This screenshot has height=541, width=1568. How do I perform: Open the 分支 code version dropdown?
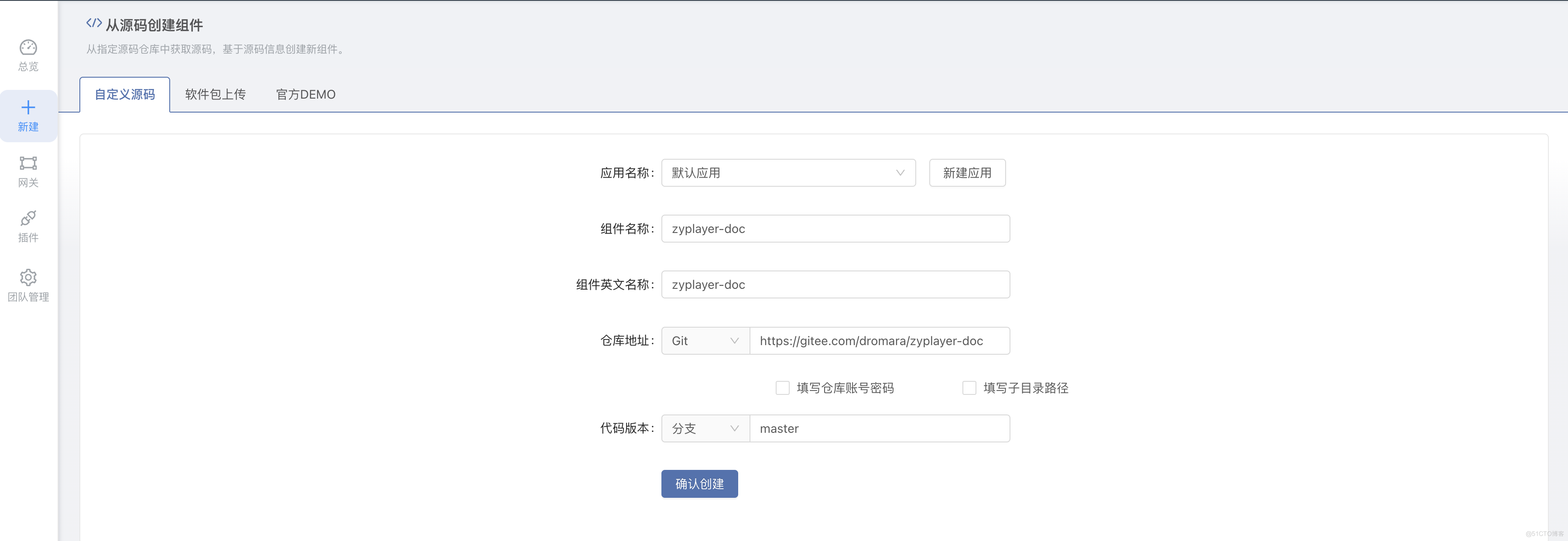pos(704,428)
